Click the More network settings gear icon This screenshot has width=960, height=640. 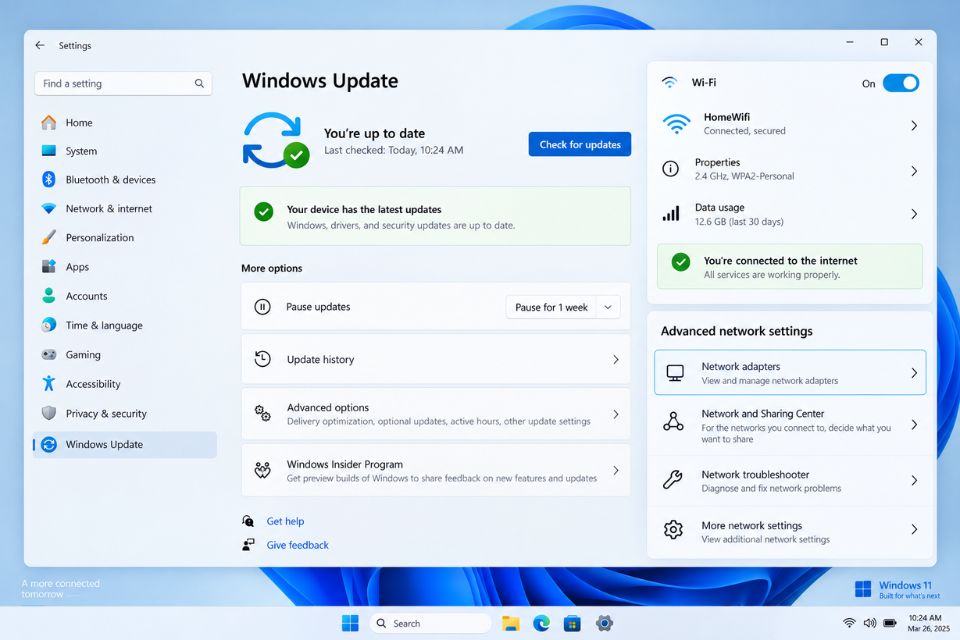tap(673, 530)
